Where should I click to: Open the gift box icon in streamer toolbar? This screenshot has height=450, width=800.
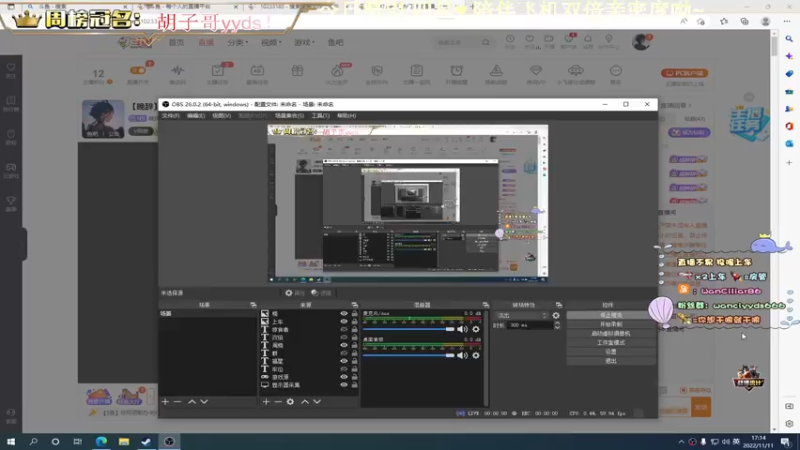coord(297,71)
